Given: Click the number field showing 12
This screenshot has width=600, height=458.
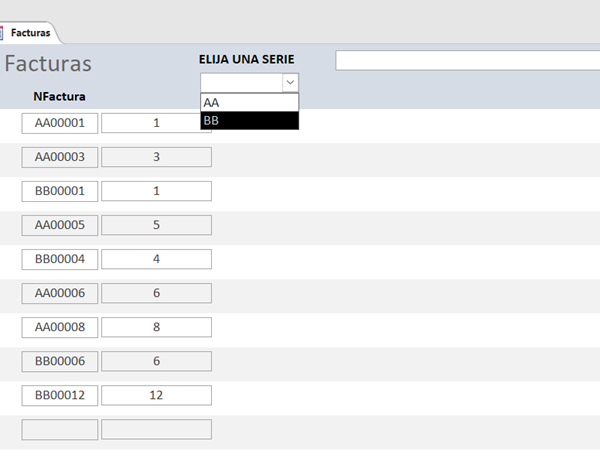Looking at the screenshot, I should [156, 395].
